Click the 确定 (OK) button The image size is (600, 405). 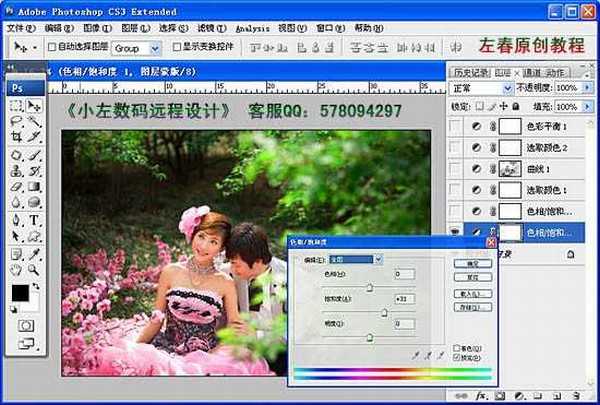472,264
